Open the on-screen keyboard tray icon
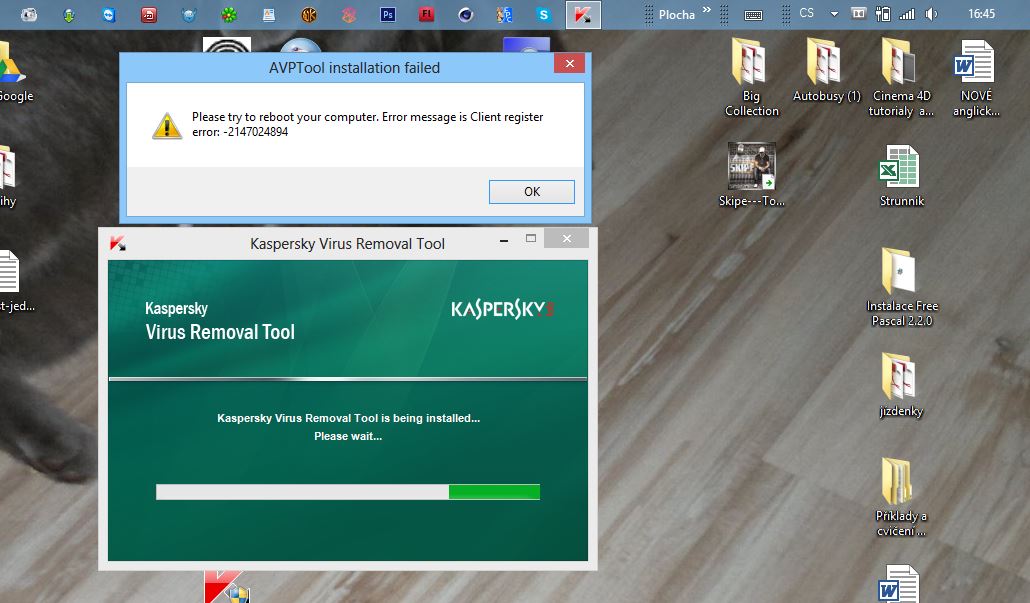This screenshot has width=1030, height=603. pyautogui.click(x=753, y=15)
